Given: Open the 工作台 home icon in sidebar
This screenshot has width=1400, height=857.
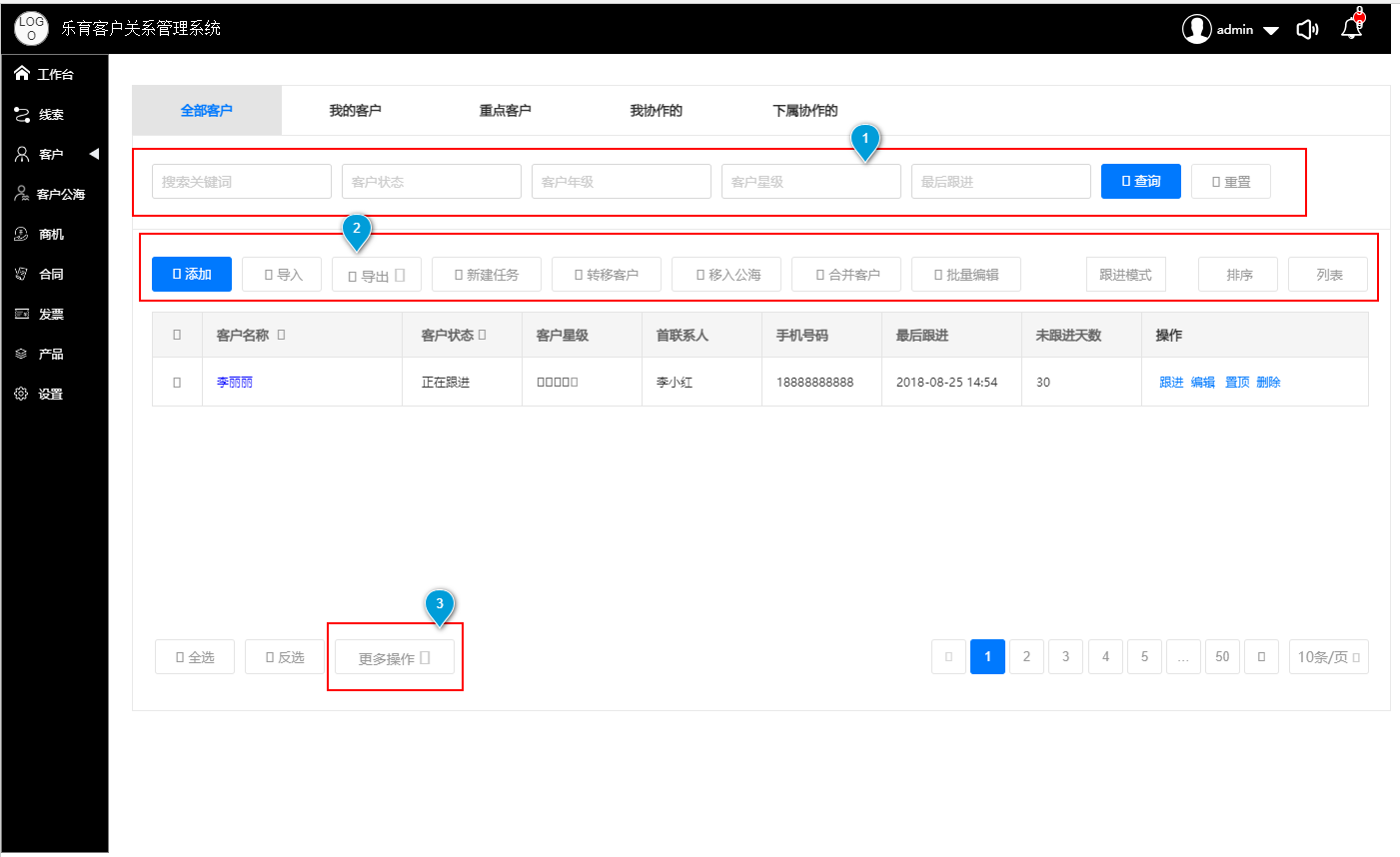Looking at the screenshot, I should [22, 73].
